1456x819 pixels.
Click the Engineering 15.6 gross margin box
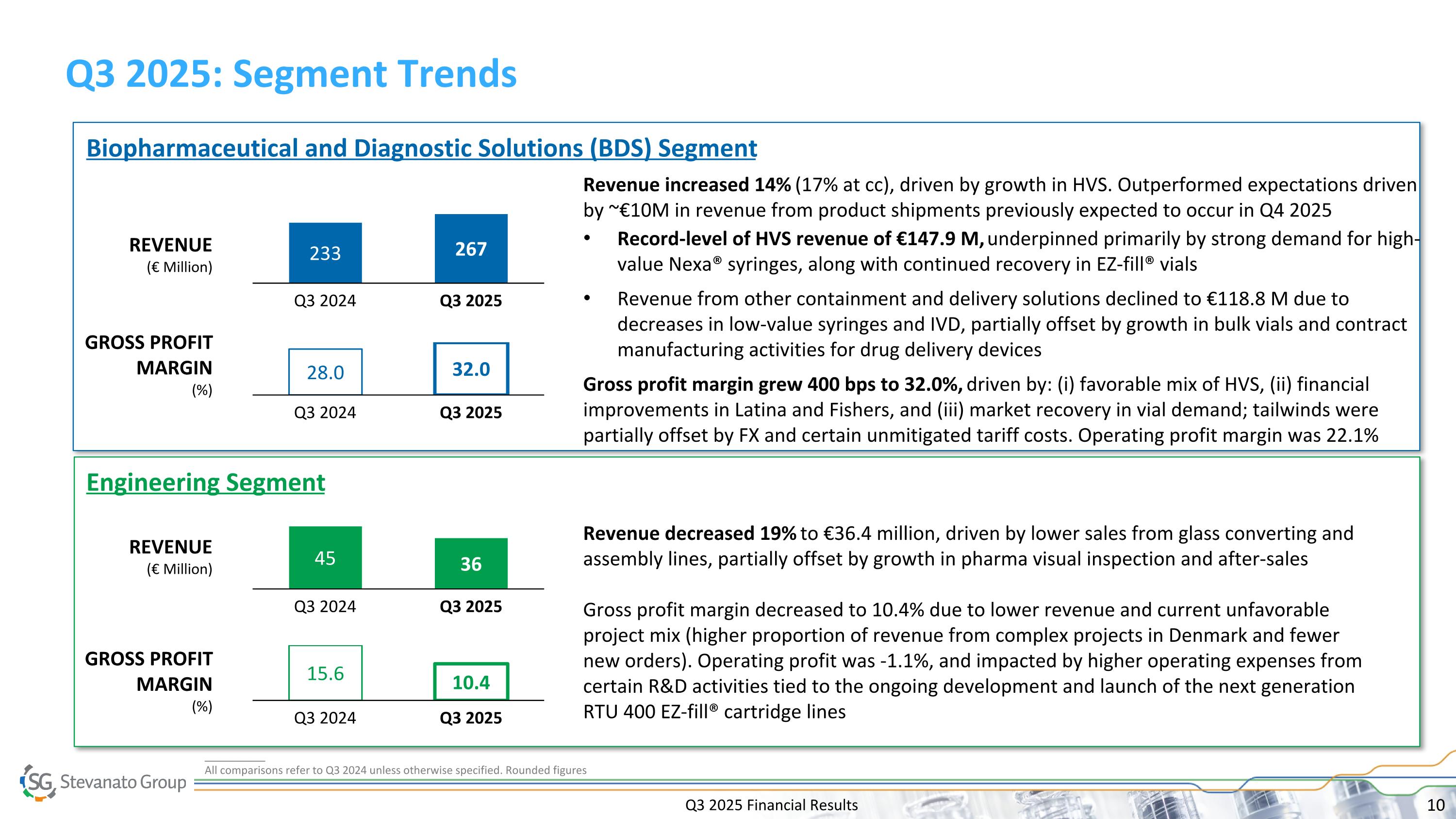click(x=325, y=672)
